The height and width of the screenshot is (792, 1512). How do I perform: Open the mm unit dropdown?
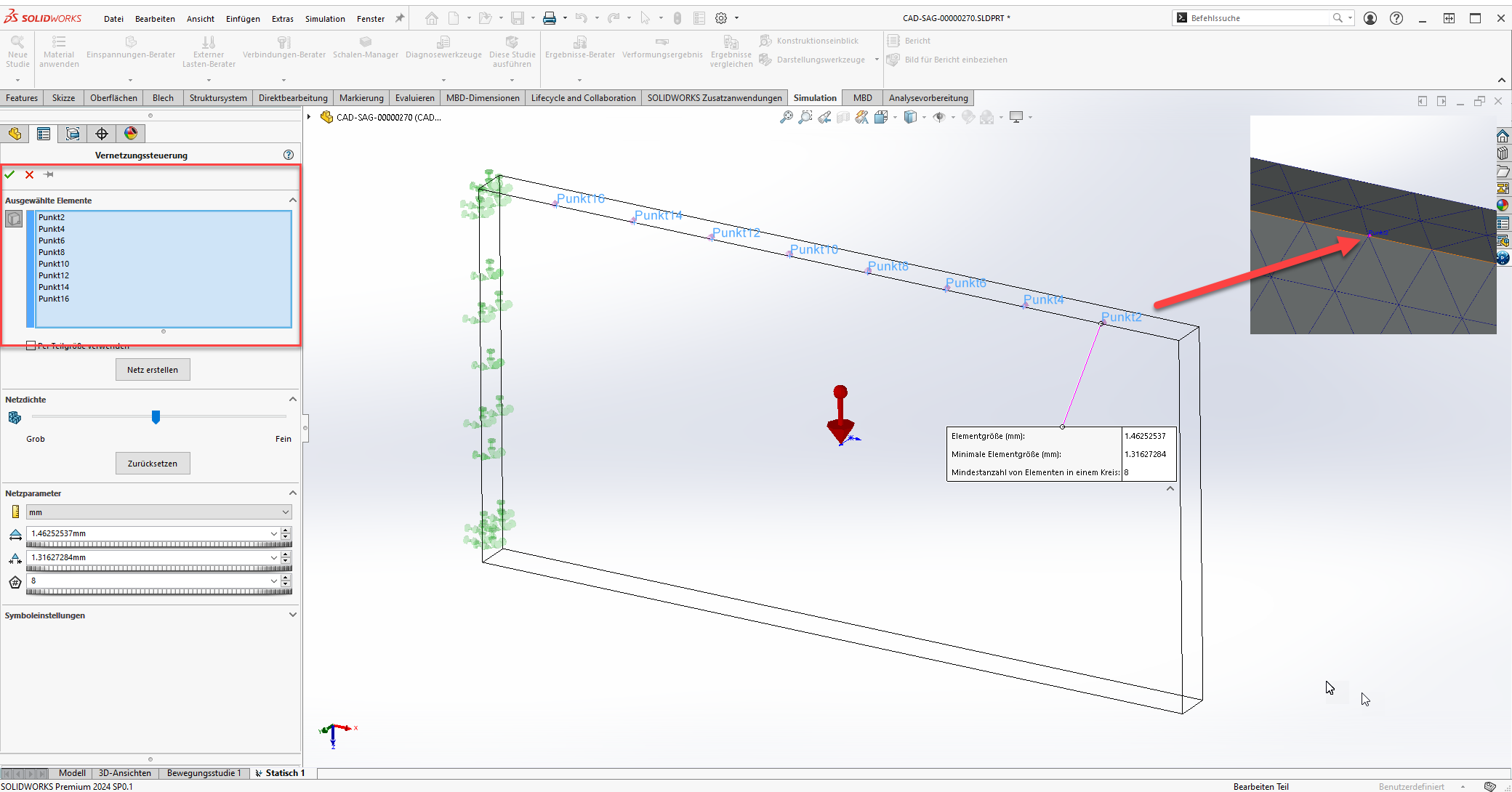pos(285,512)
